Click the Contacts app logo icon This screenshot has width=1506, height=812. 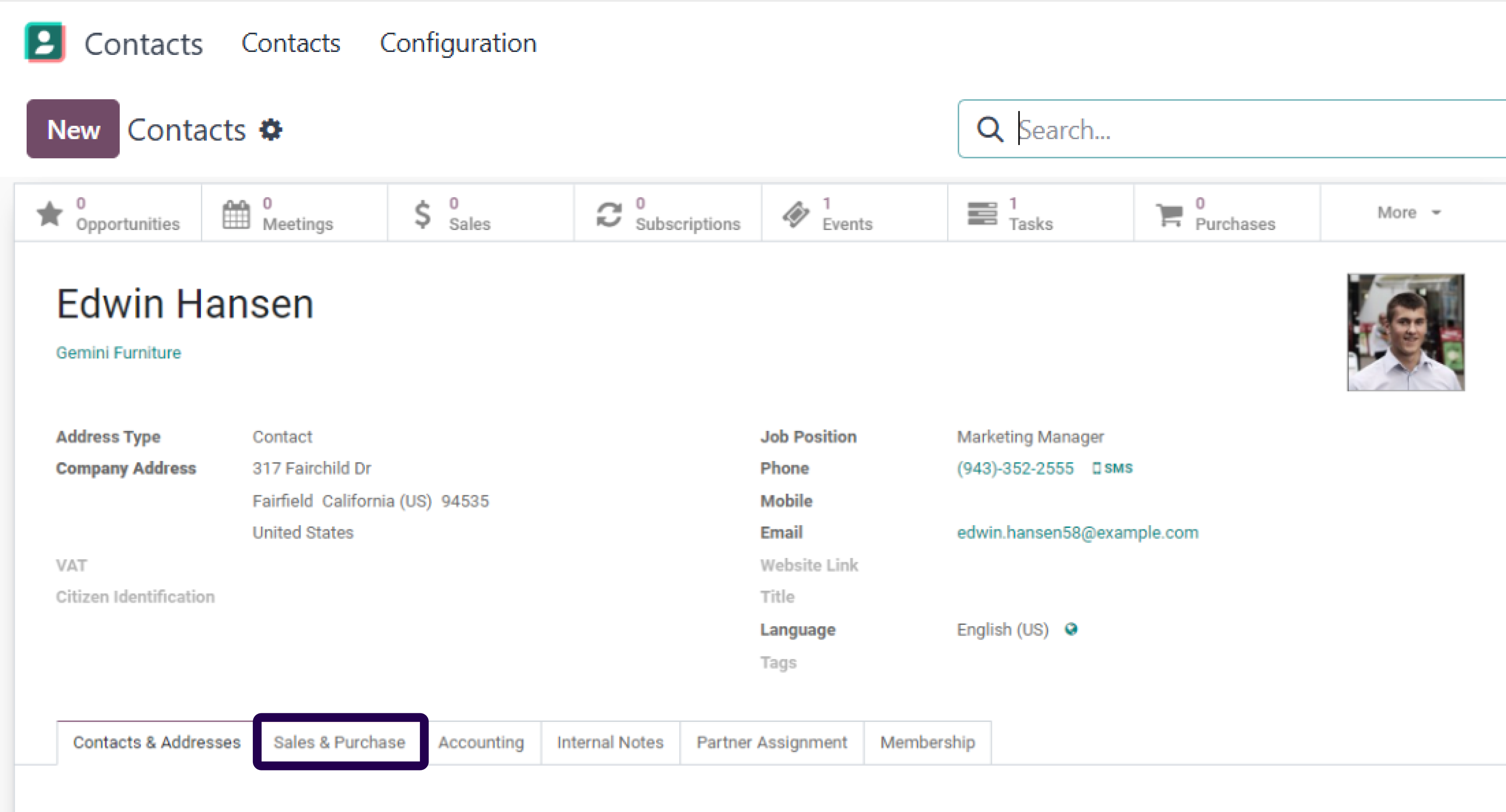click(x=44, y=42)
